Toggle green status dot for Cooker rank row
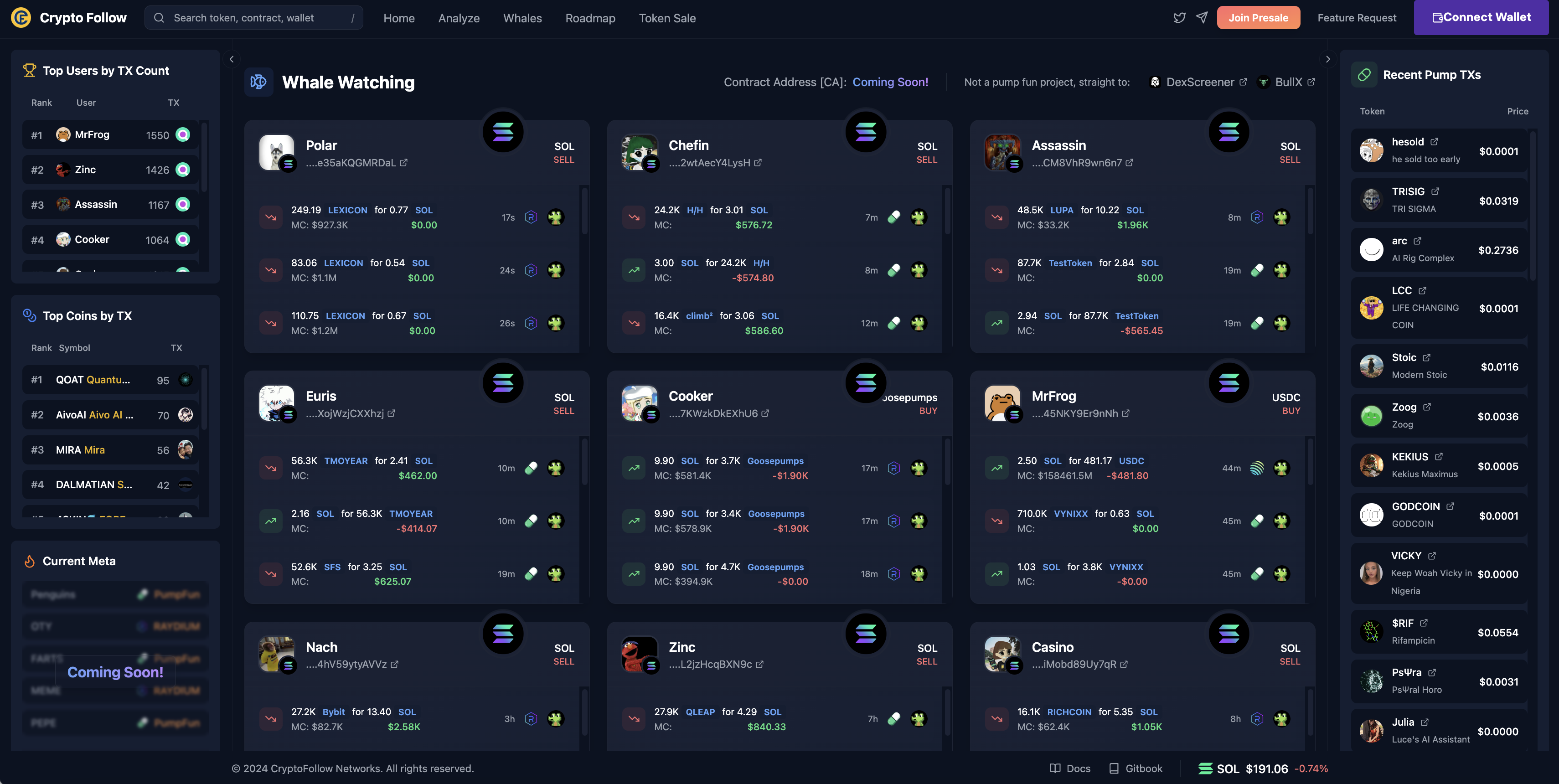 (183, 240)
